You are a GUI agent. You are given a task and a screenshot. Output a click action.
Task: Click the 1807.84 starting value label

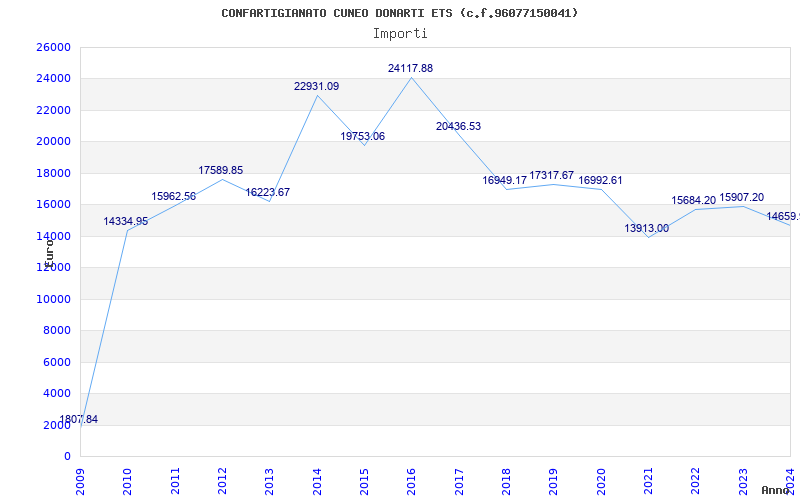[x=79, y=419]
